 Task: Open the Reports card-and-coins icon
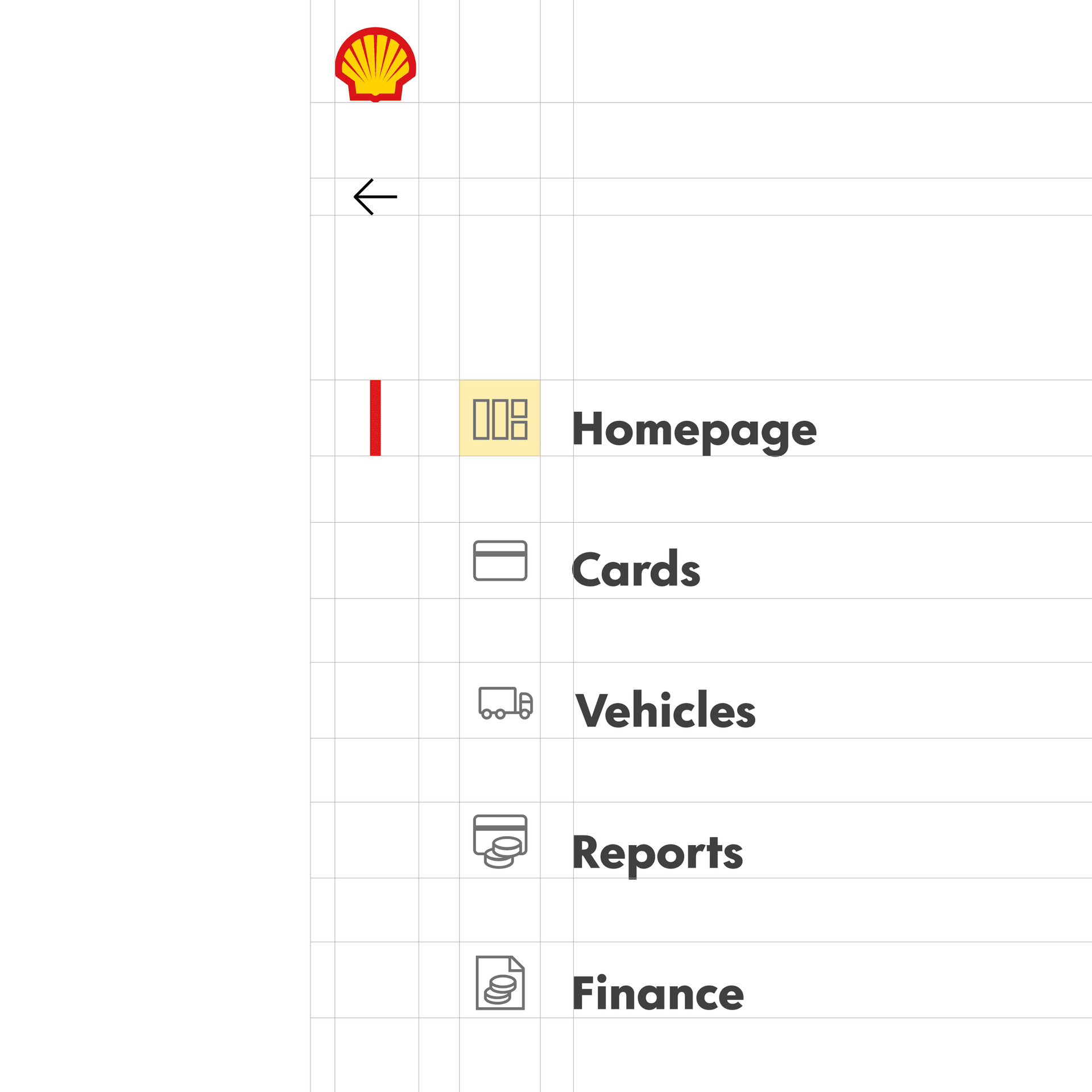[x=500, y=841]
